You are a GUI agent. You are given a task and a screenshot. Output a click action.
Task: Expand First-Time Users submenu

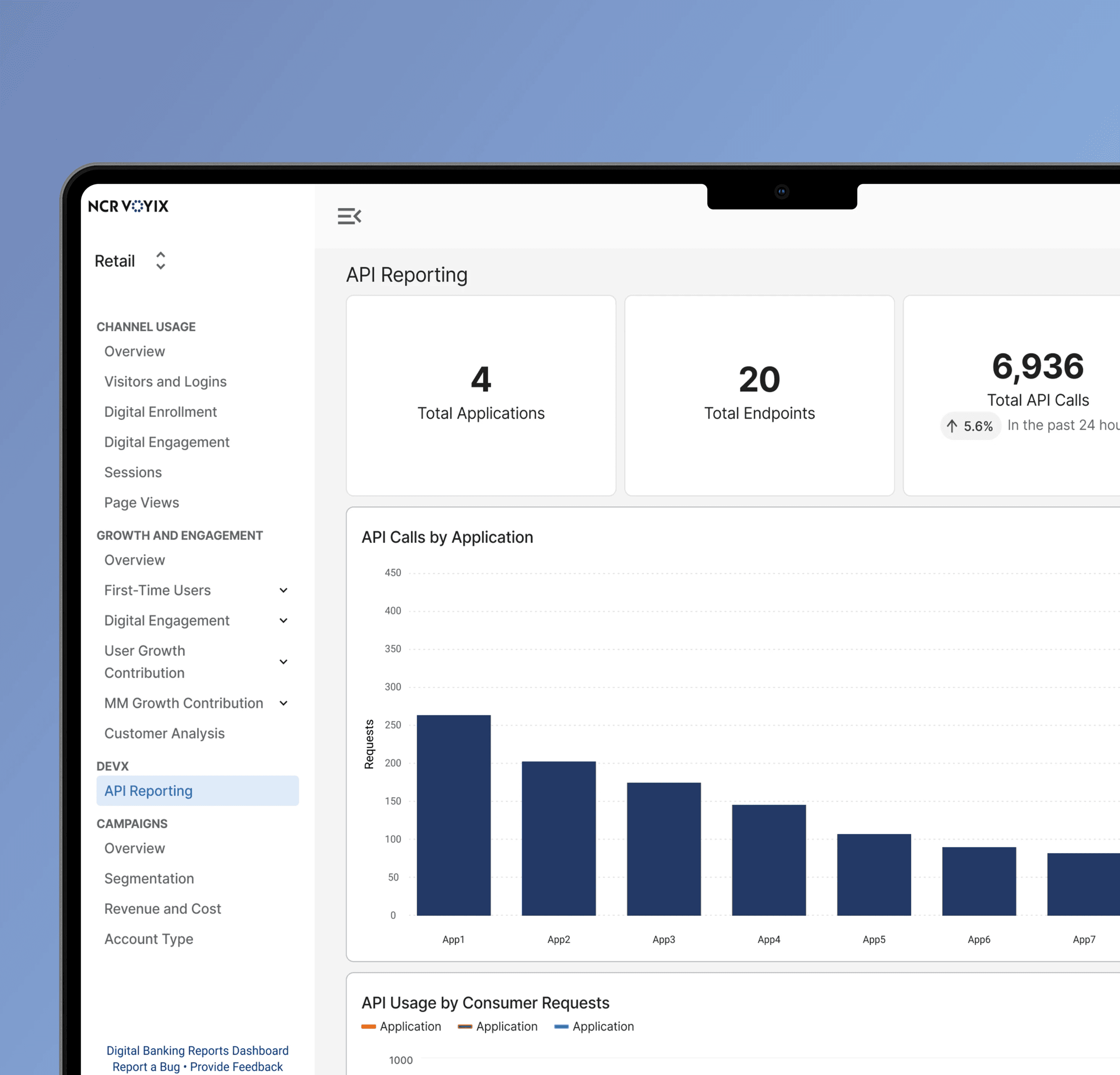[x=283, y=590]
